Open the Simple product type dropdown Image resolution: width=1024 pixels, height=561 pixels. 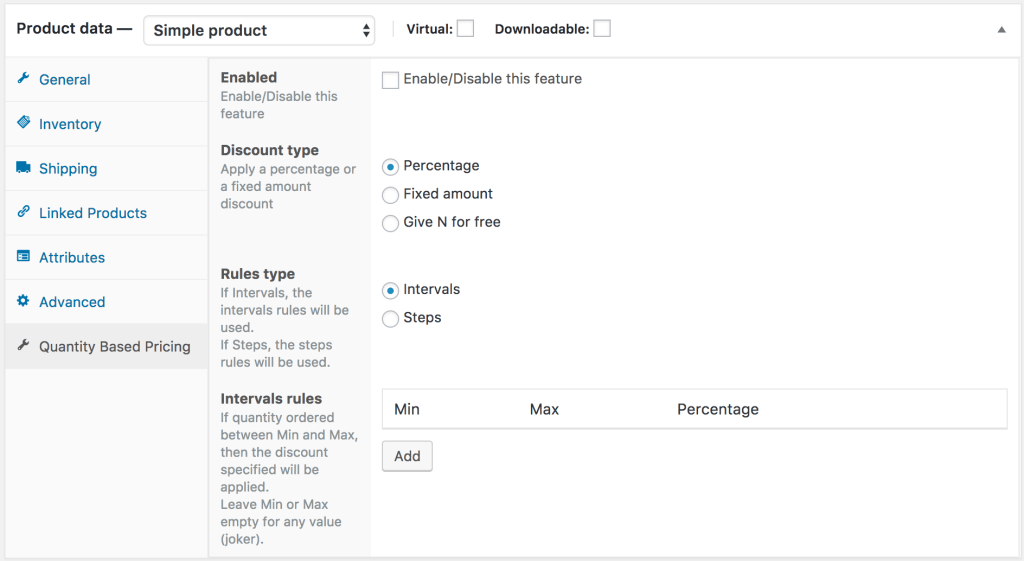click(259, 30)
